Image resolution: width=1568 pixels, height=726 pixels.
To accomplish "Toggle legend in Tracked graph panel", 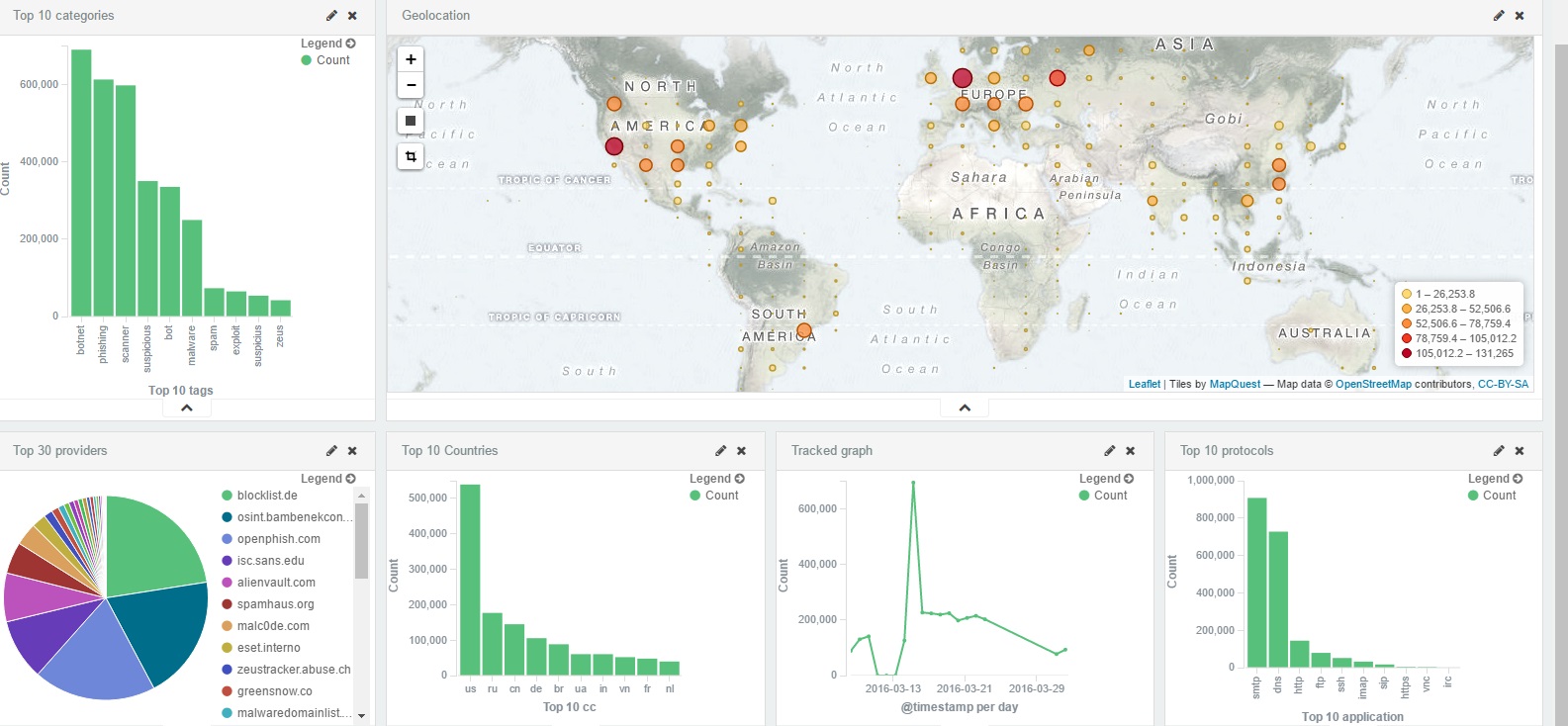I will [1106, 479].
